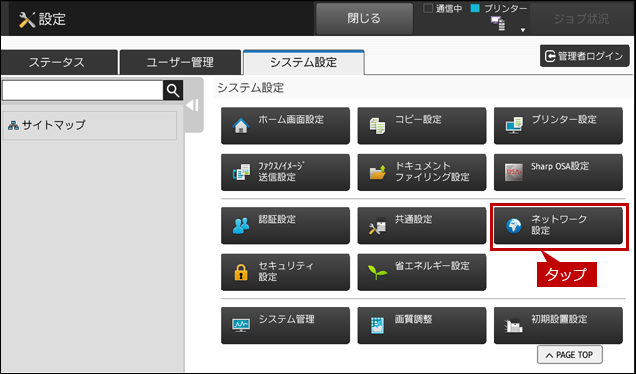Click the 管理者ログイン button

(584, 56)
